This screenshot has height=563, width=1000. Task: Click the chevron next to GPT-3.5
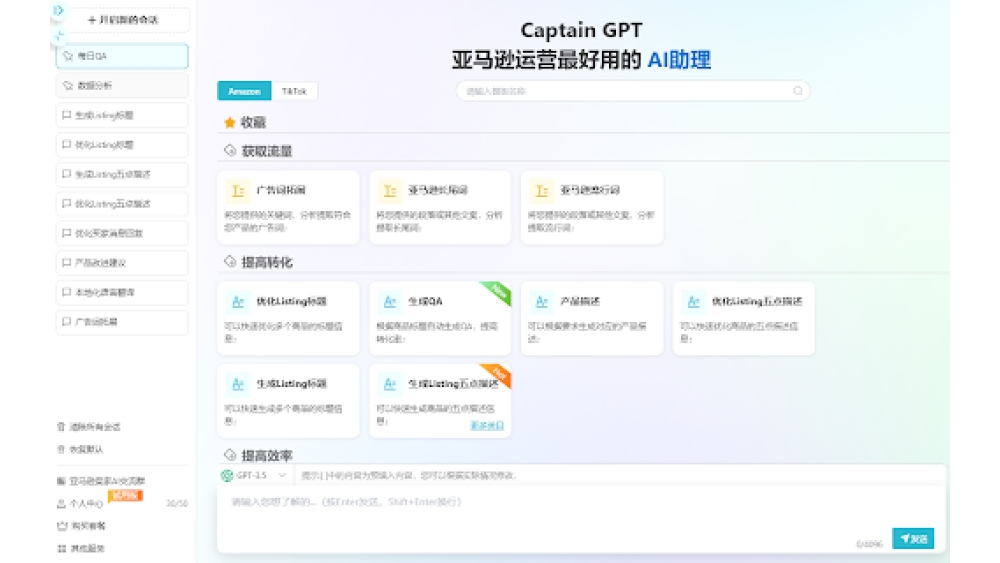tap(282, 476)
